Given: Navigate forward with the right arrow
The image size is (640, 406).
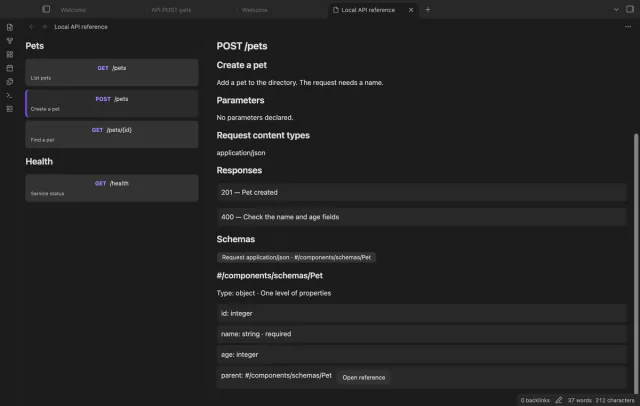Looking at the screenshot, I should click(44, 27).
